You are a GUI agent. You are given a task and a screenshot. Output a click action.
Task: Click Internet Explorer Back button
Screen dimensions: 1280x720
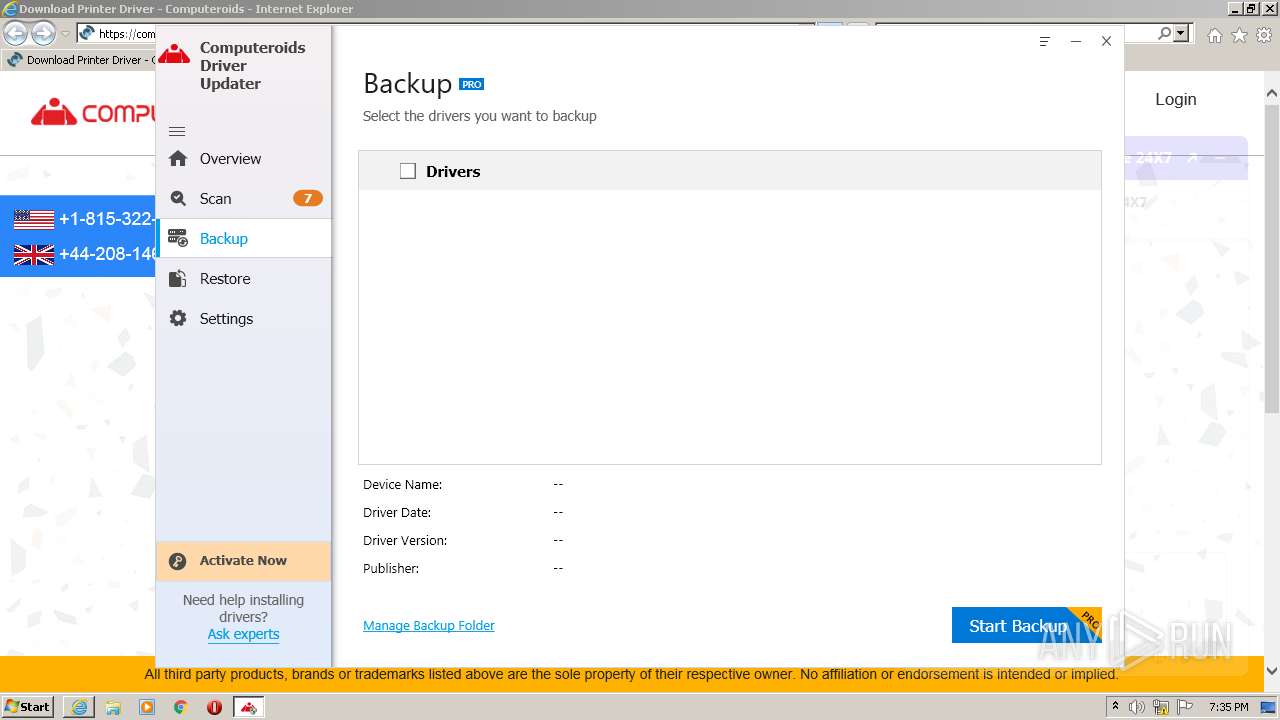15,33
